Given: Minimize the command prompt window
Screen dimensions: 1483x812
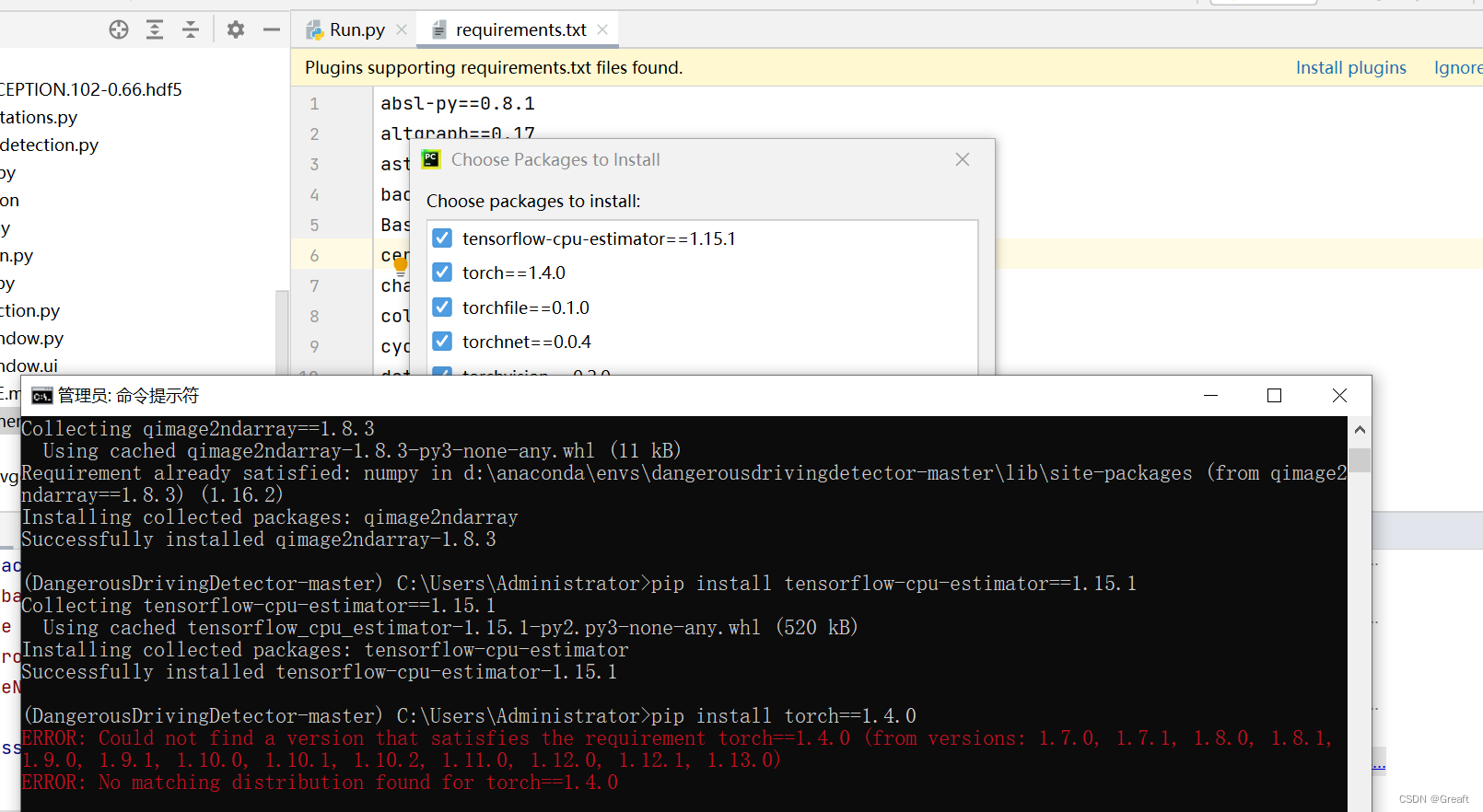Looking at the screenshot, I should [1211, 395].
